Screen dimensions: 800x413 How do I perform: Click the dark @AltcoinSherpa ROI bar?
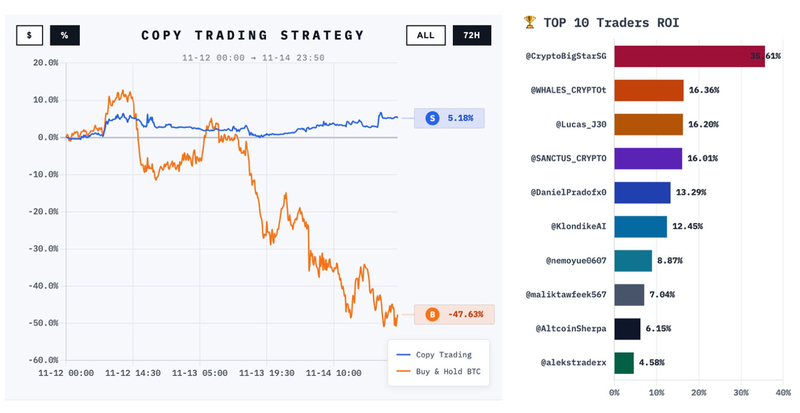(626, 328)
